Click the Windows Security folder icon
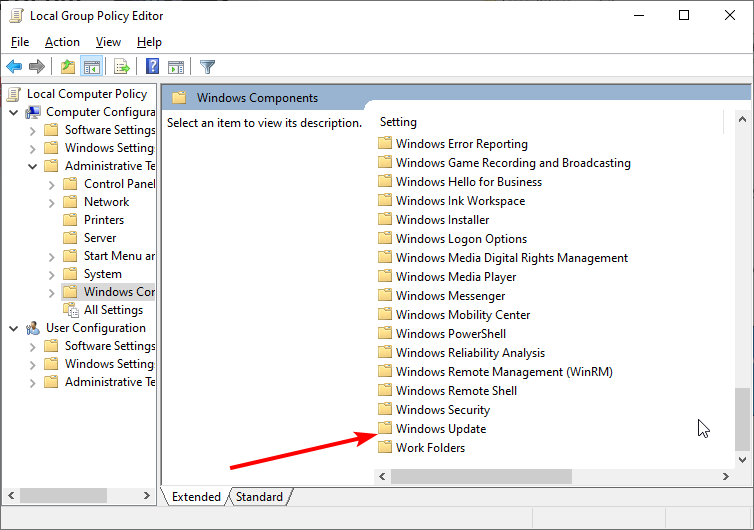The width and height of the screenshot is (754, 530). click(385, 409)
